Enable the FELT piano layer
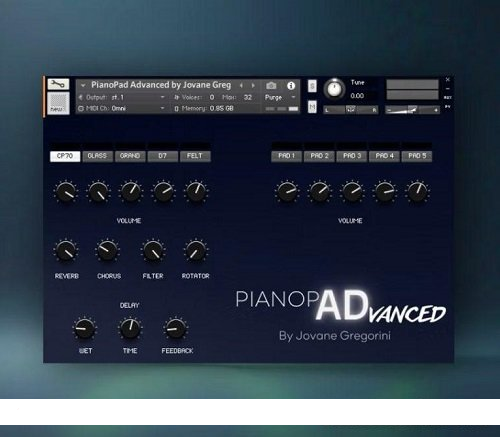Image resolution: width=500 pixels, height=437 pixels. (195, 156)
